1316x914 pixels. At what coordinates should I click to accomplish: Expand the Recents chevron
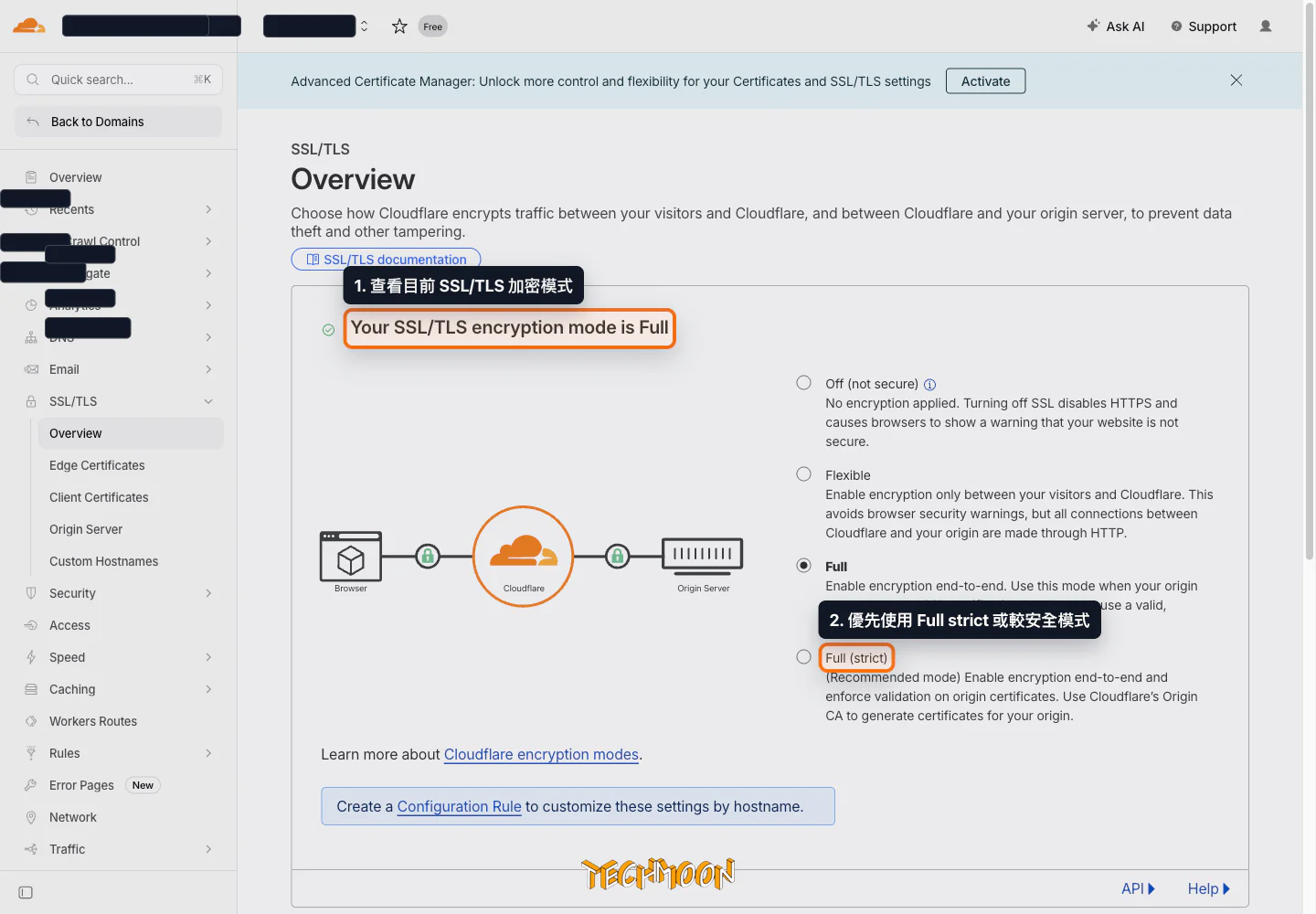click(208, 209)
